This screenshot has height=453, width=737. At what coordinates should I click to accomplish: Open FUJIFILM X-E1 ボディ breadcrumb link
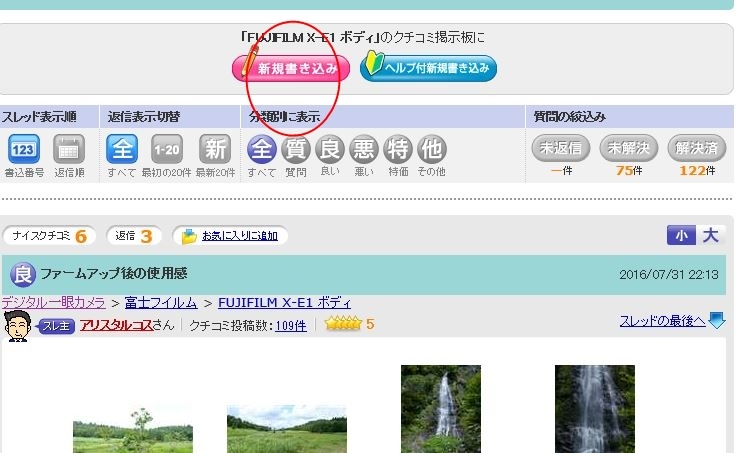coord(284,303)
